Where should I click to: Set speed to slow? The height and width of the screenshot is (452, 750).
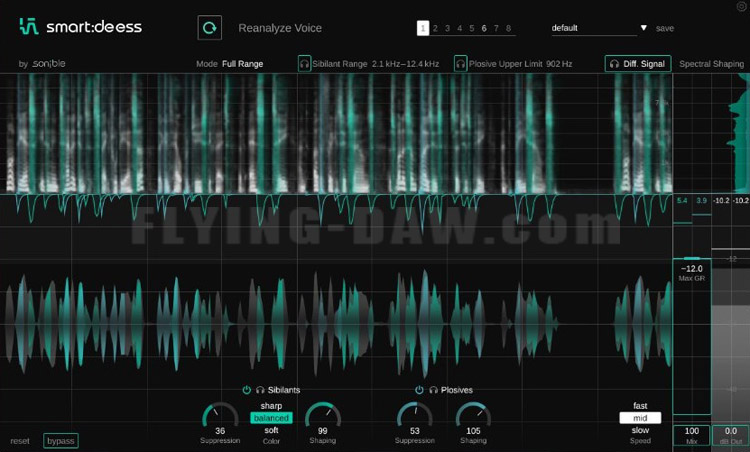(640, 430)
